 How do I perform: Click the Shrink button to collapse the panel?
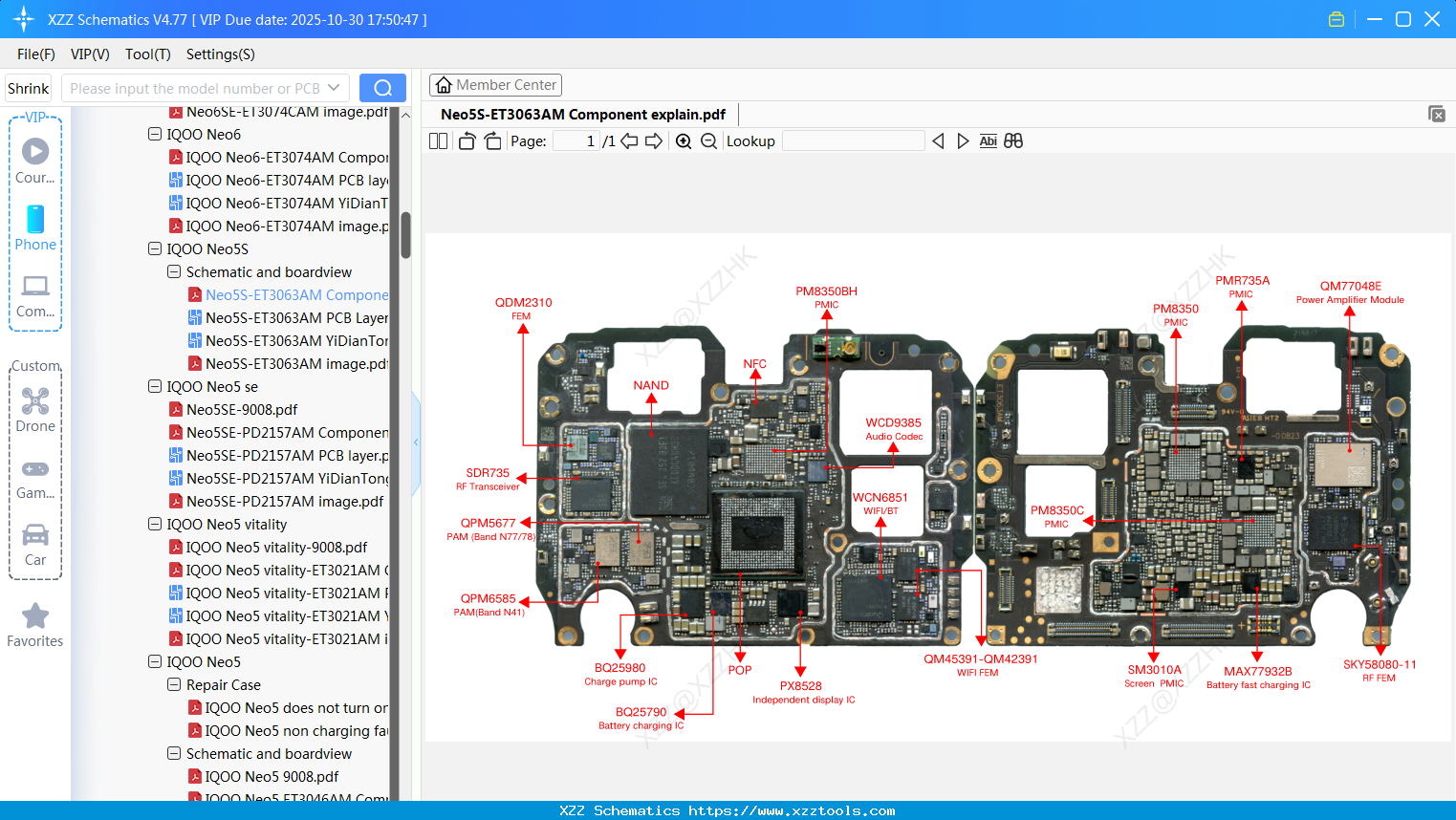click(28, 87)
